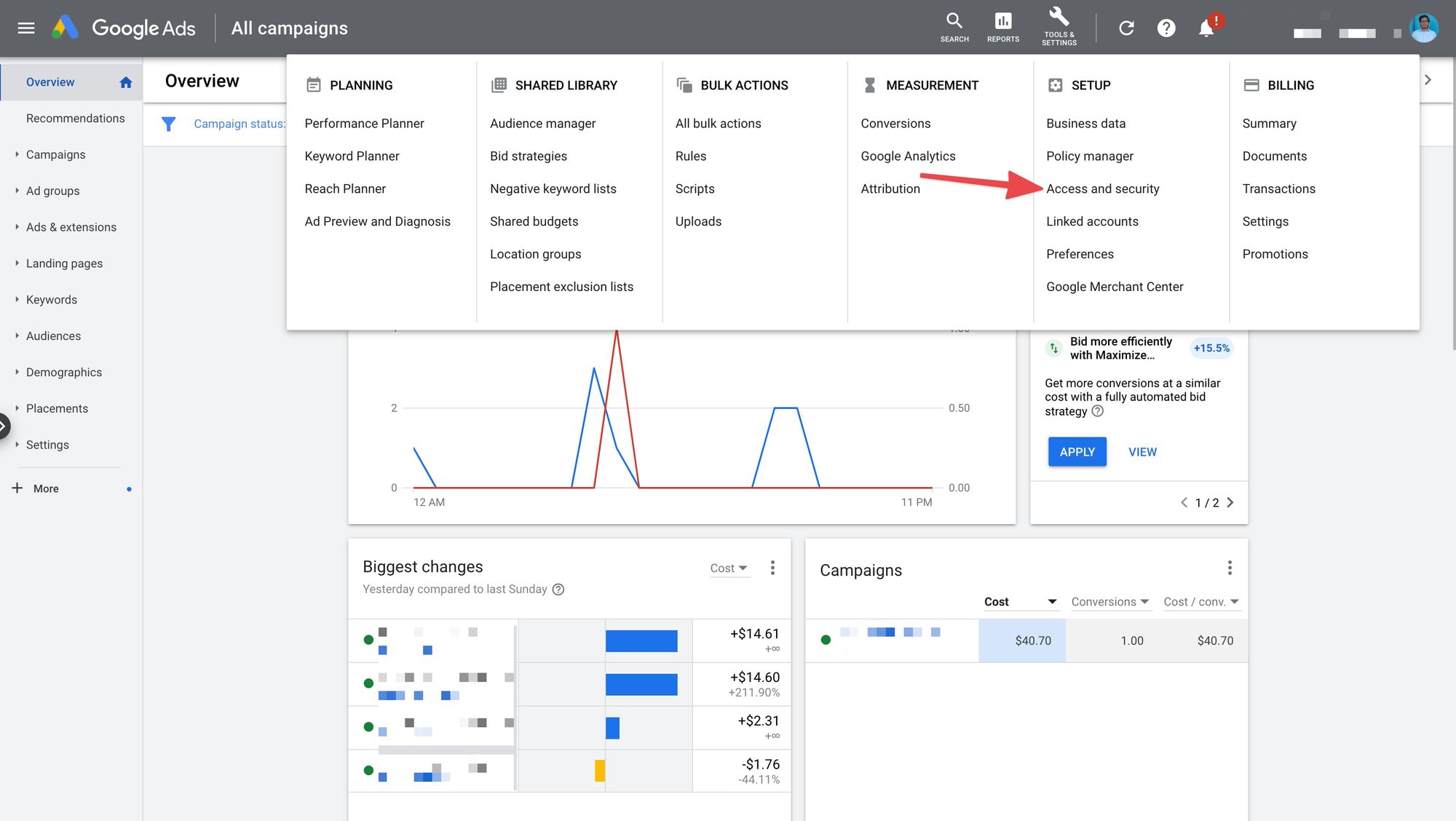Image resolution: width=1456 pixels, height=821 pixels.
Task: Open the Cost / conv. column dropdown
Action: pyautogui.click(x=1201, y=602)
